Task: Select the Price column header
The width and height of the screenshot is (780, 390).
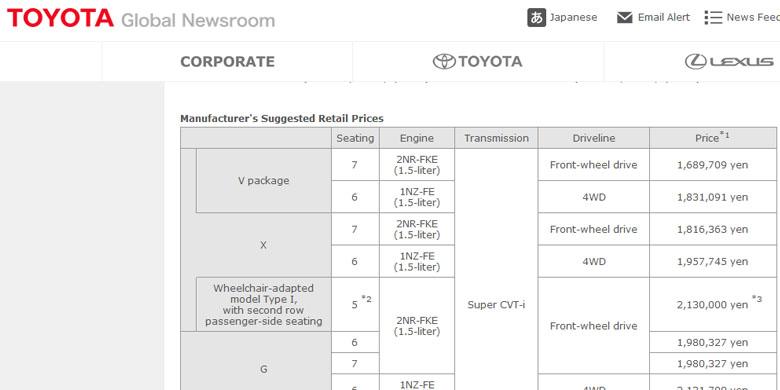Action: pyautogui.click(x=713, y=138)
